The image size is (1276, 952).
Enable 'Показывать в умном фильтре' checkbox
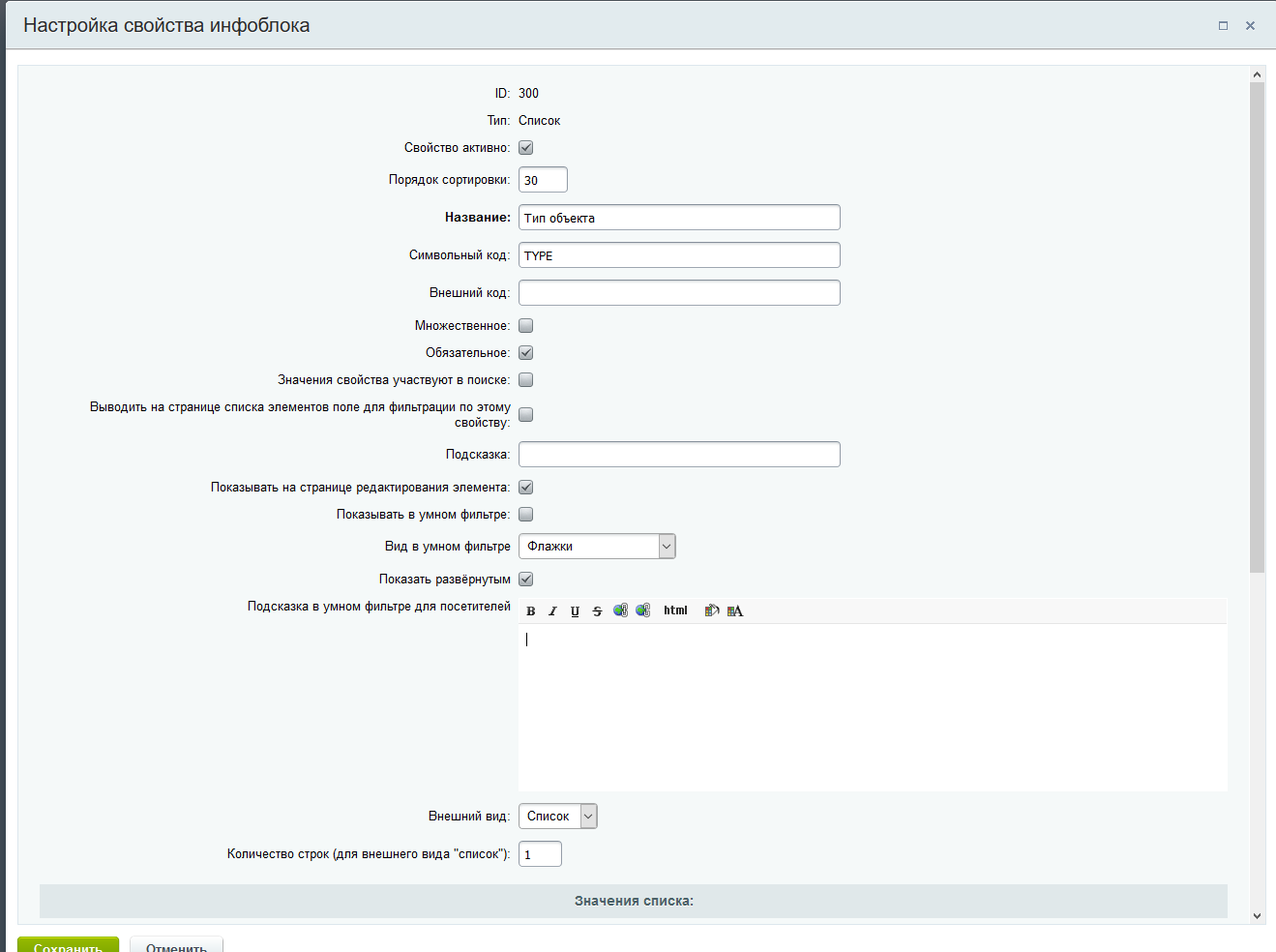click(526, 515)
